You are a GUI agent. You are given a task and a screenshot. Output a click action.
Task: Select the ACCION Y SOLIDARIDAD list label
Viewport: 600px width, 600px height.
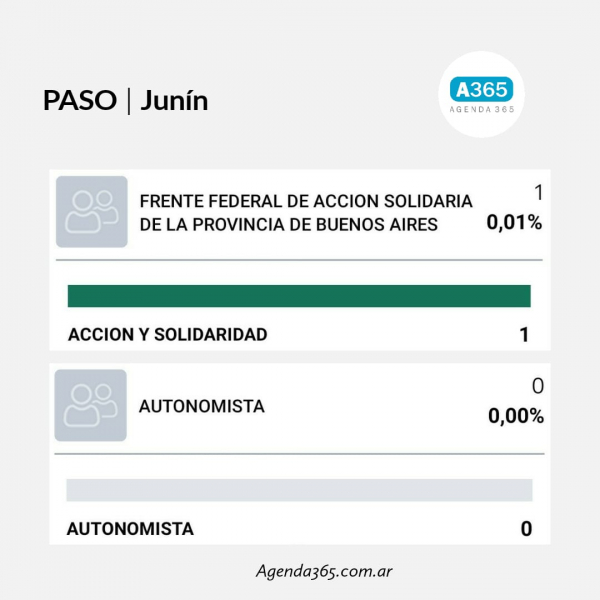[x=168, y=334]
